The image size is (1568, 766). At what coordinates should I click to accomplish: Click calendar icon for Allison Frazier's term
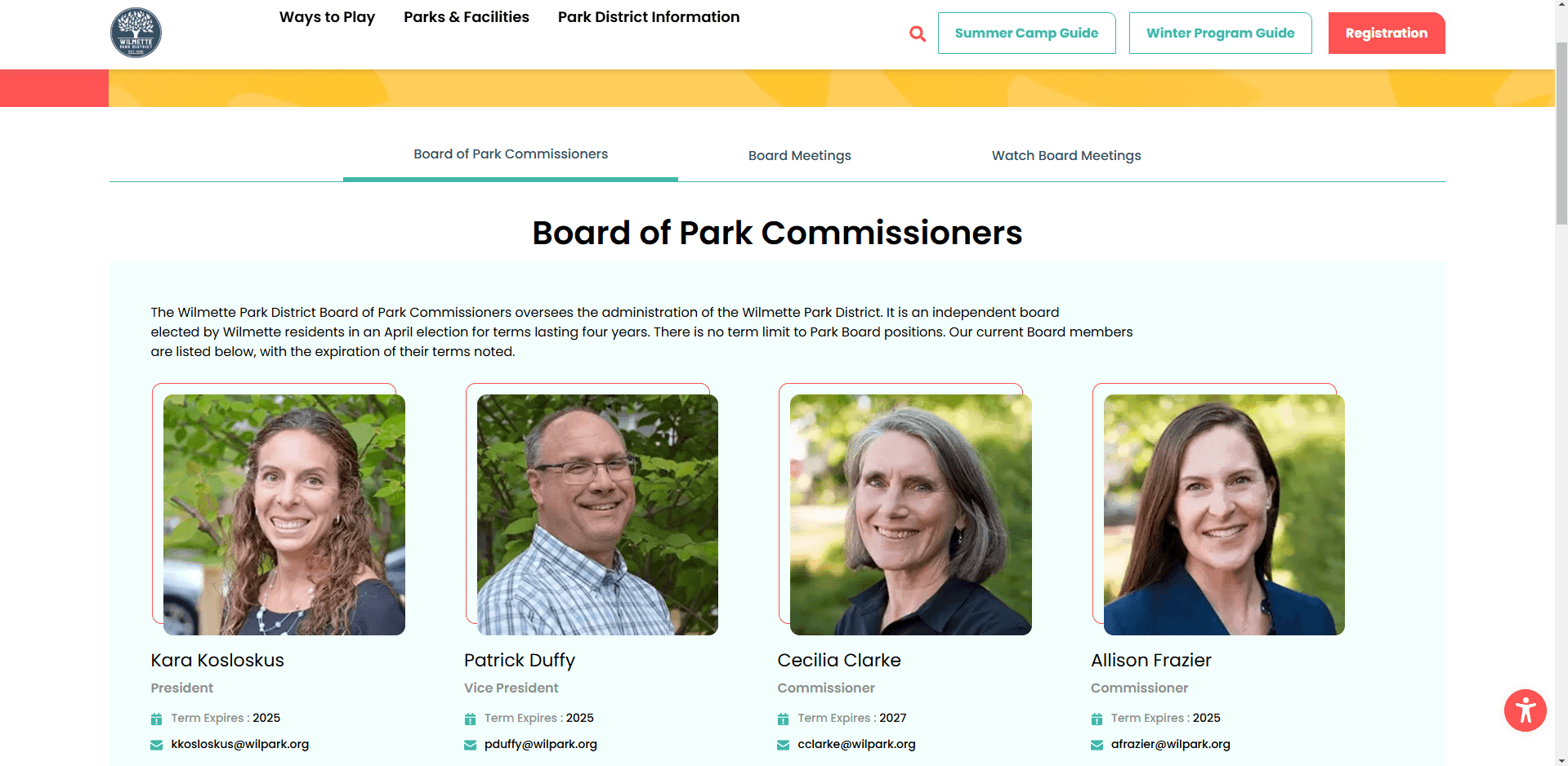pos(1097,719)
